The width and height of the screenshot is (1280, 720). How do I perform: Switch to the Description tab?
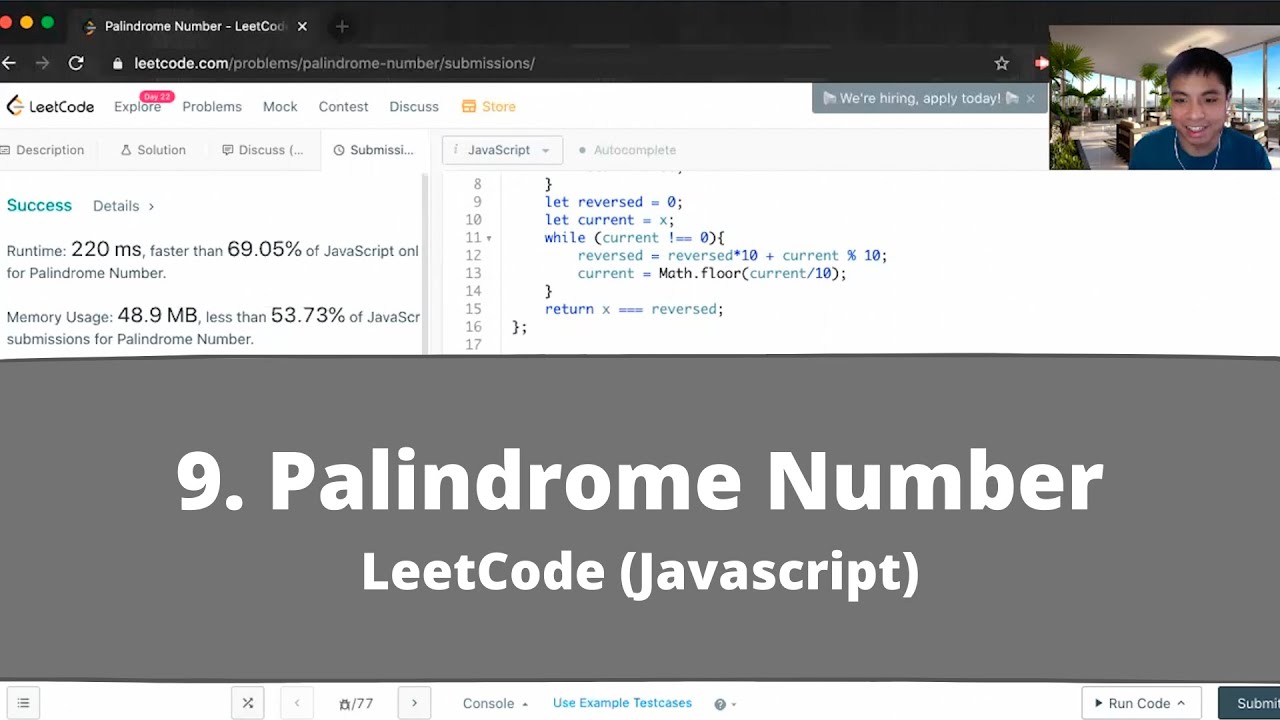click(x=42, y=150)
